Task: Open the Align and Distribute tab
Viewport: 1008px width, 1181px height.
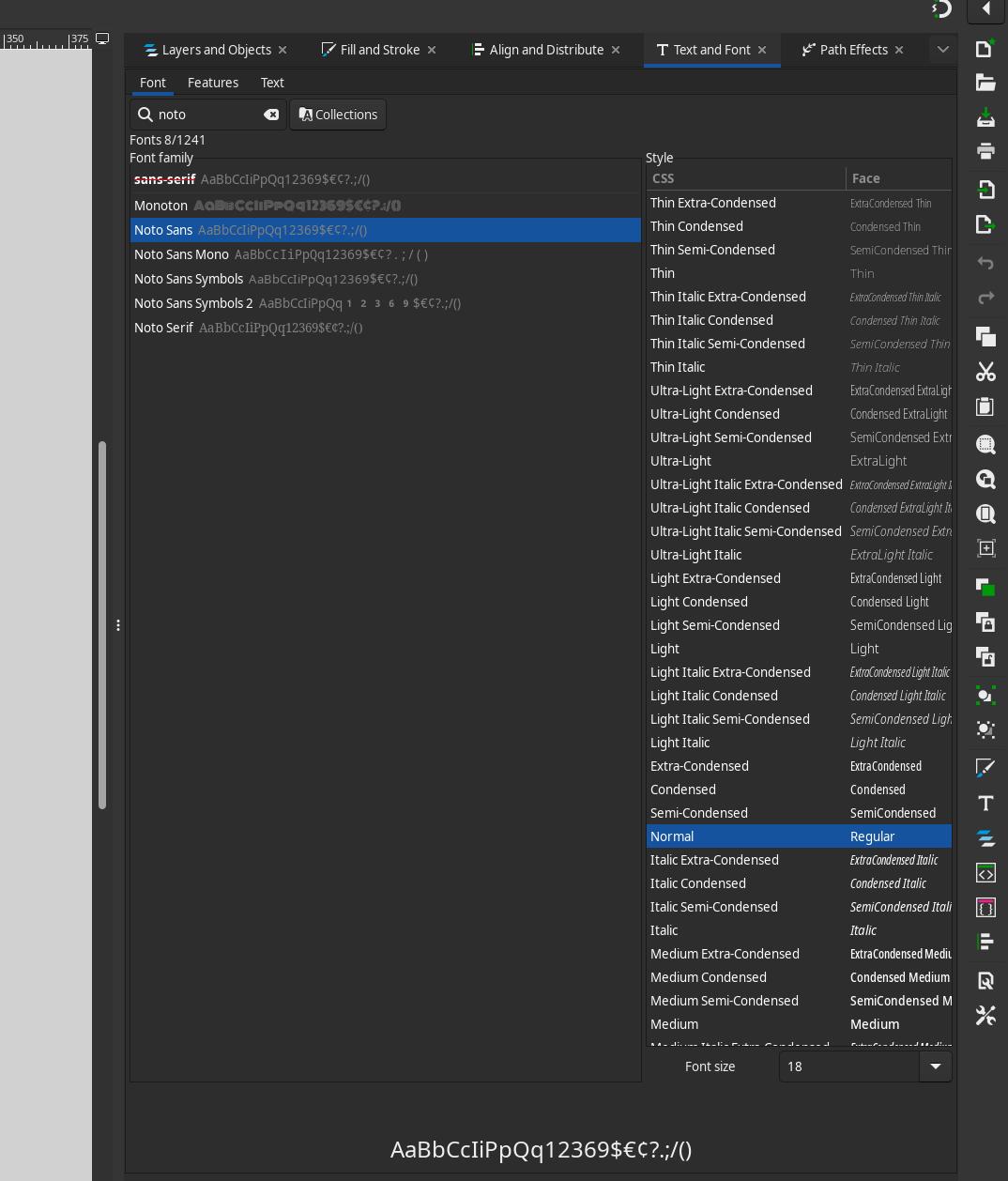Action: click(x=545, y=50)
